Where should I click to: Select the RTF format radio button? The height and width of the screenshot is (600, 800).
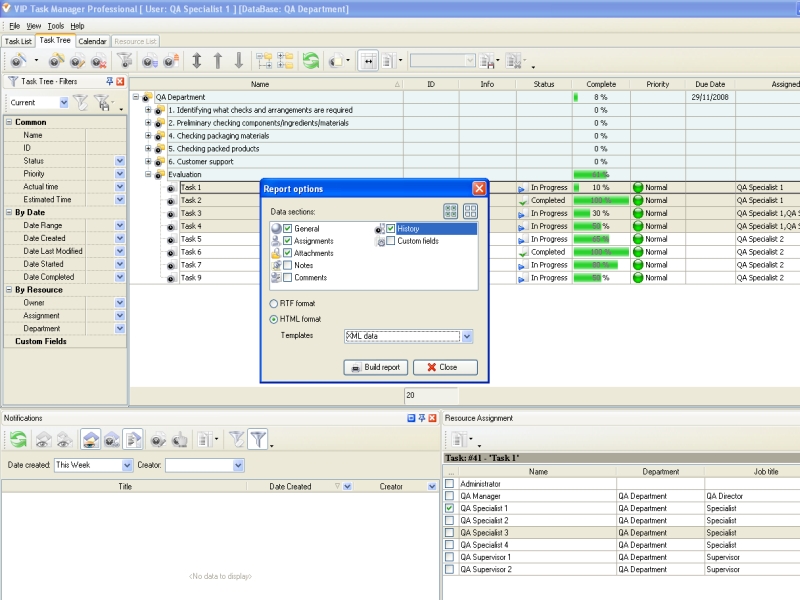point(274,304)
